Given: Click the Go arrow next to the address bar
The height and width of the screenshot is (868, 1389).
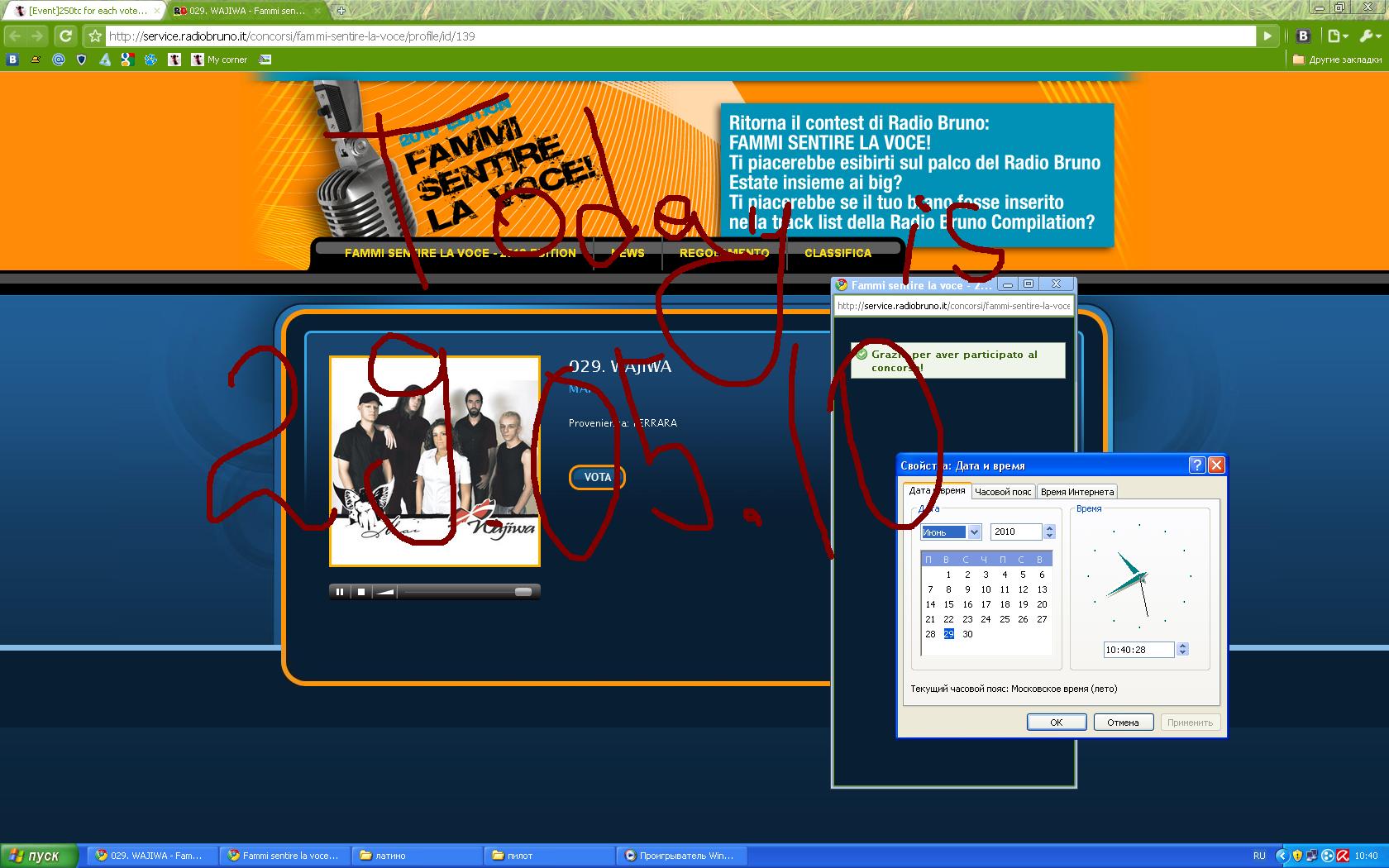Looking at the screenshot, I should point(1267,36).
